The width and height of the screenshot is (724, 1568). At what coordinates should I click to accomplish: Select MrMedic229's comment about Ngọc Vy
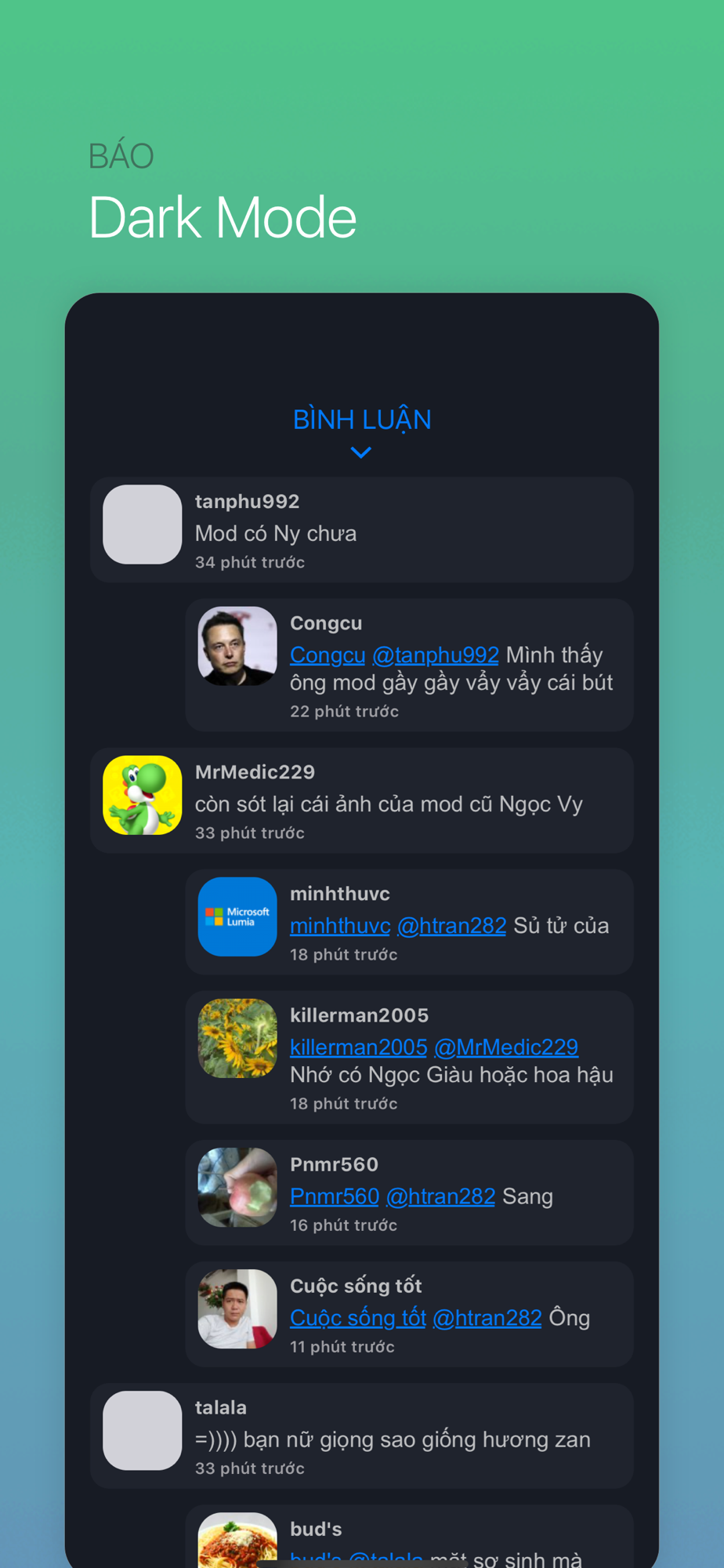pyautogui.click(x=362, y=800)
